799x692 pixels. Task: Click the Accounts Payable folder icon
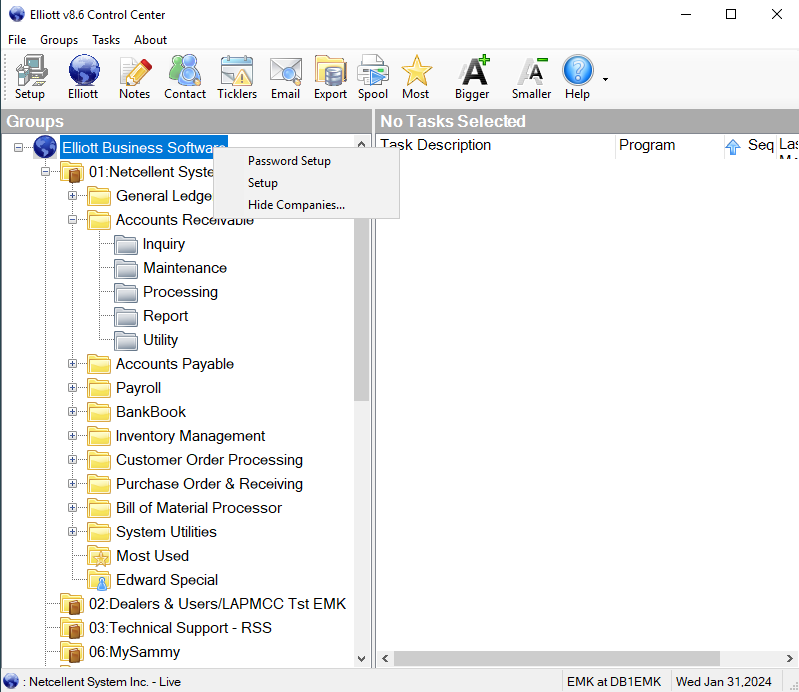click(99, 364)
